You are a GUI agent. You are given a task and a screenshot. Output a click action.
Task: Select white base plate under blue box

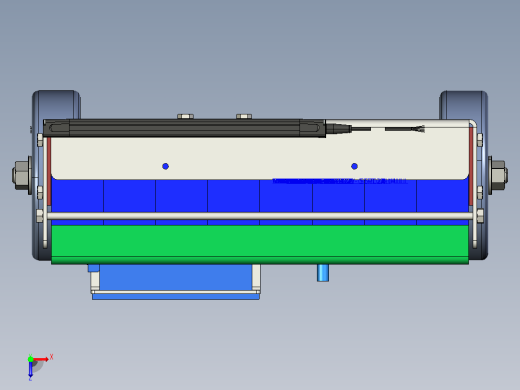(x=176, y=292)
